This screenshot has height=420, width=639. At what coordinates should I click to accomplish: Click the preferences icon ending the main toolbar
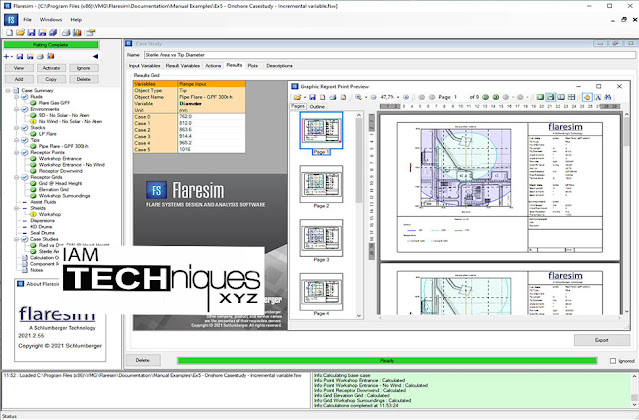[x=90, y=33]
